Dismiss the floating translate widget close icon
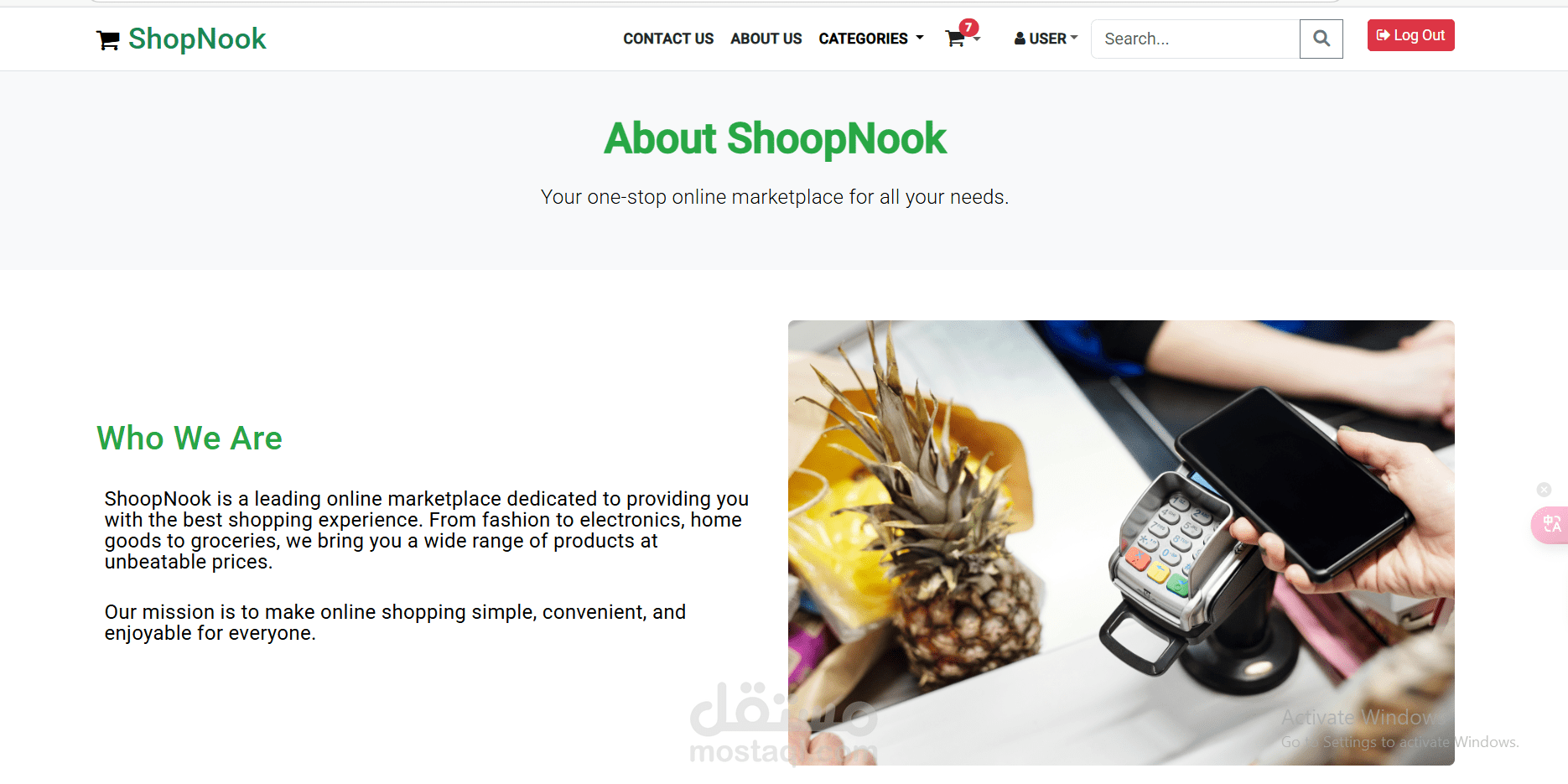This screenshot has height=784, width=1568. [x=1544, y=490]
